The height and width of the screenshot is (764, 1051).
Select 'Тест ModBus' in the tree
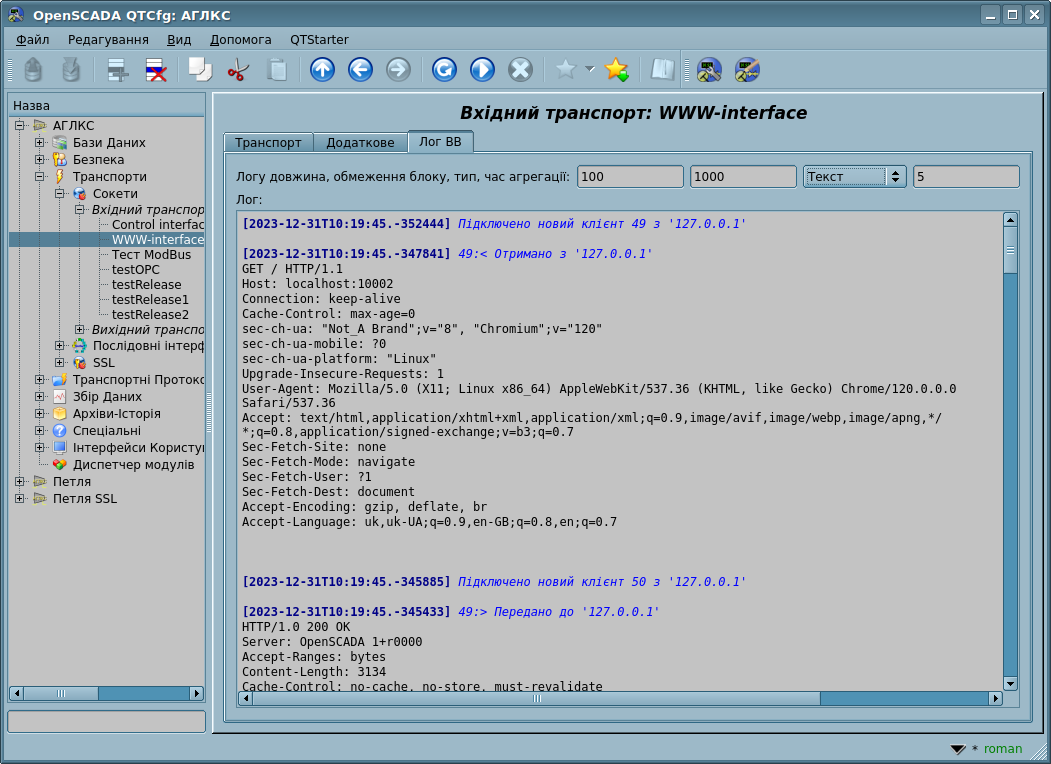(x=151, y=255)
